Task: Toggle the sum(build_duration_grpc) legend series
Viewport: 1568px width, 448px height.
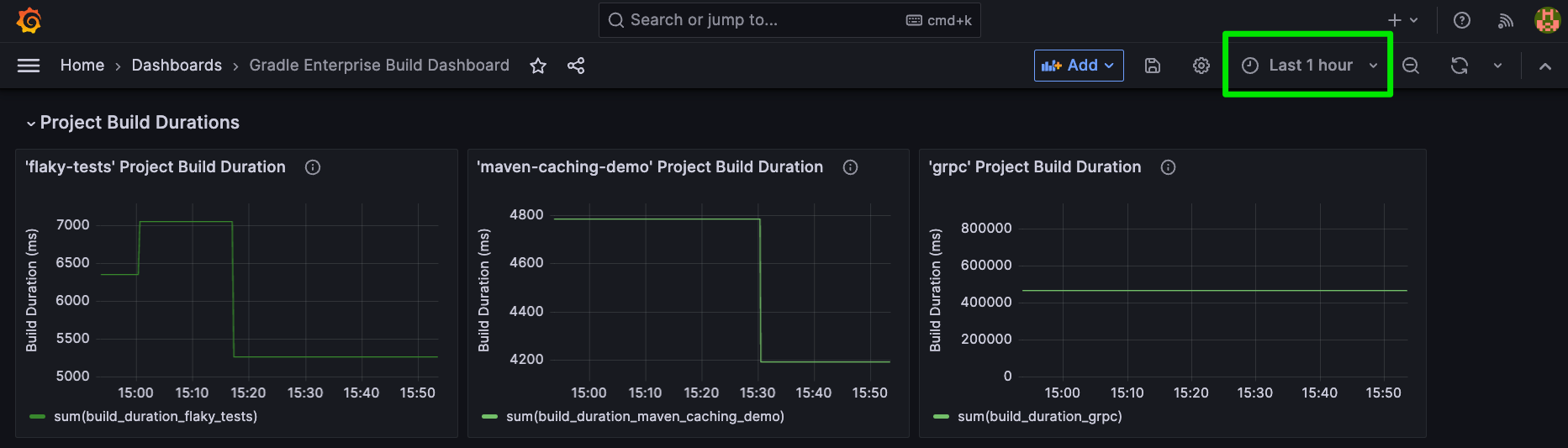Action: pos(1040,416)
